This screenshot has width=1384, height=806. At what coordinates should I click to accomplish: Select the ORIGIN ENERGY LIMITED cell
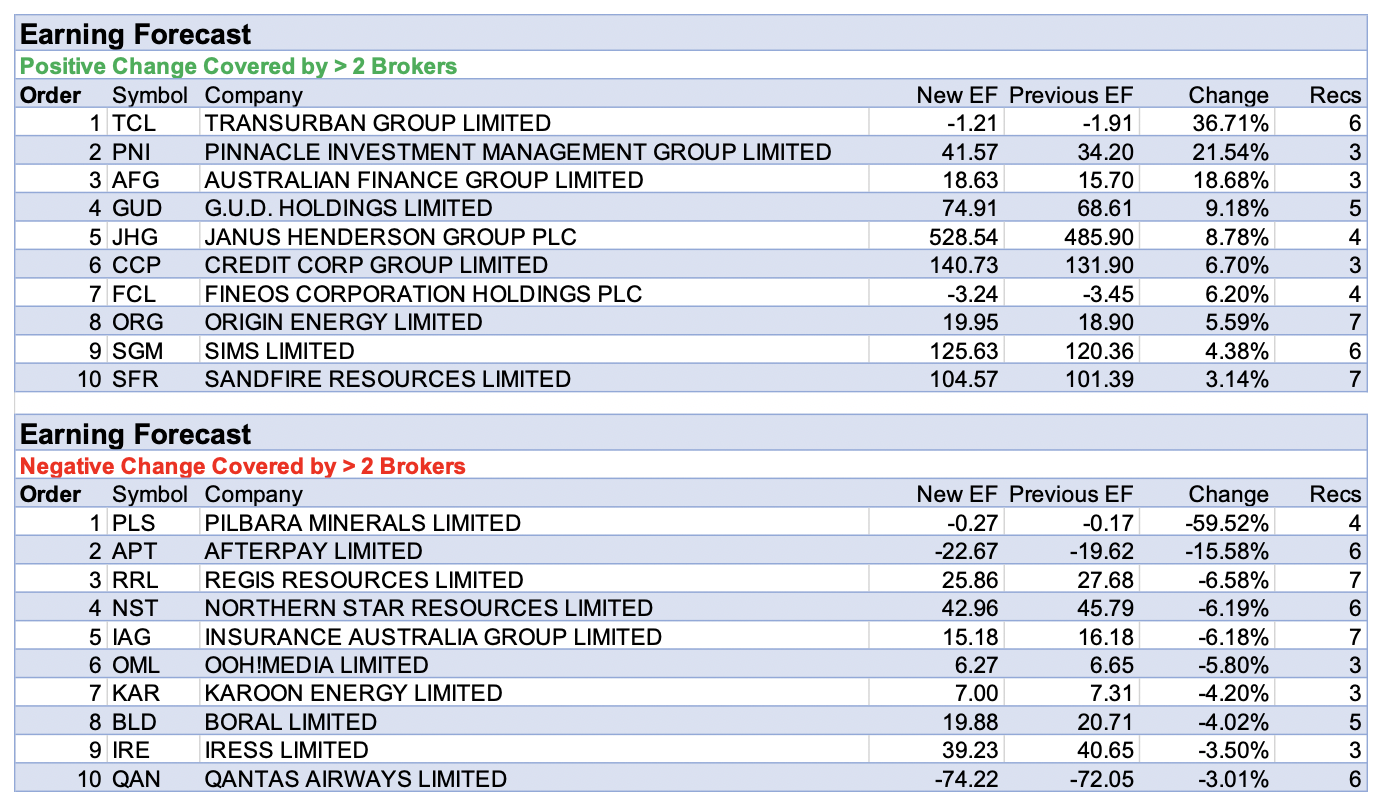pos(343,322)
